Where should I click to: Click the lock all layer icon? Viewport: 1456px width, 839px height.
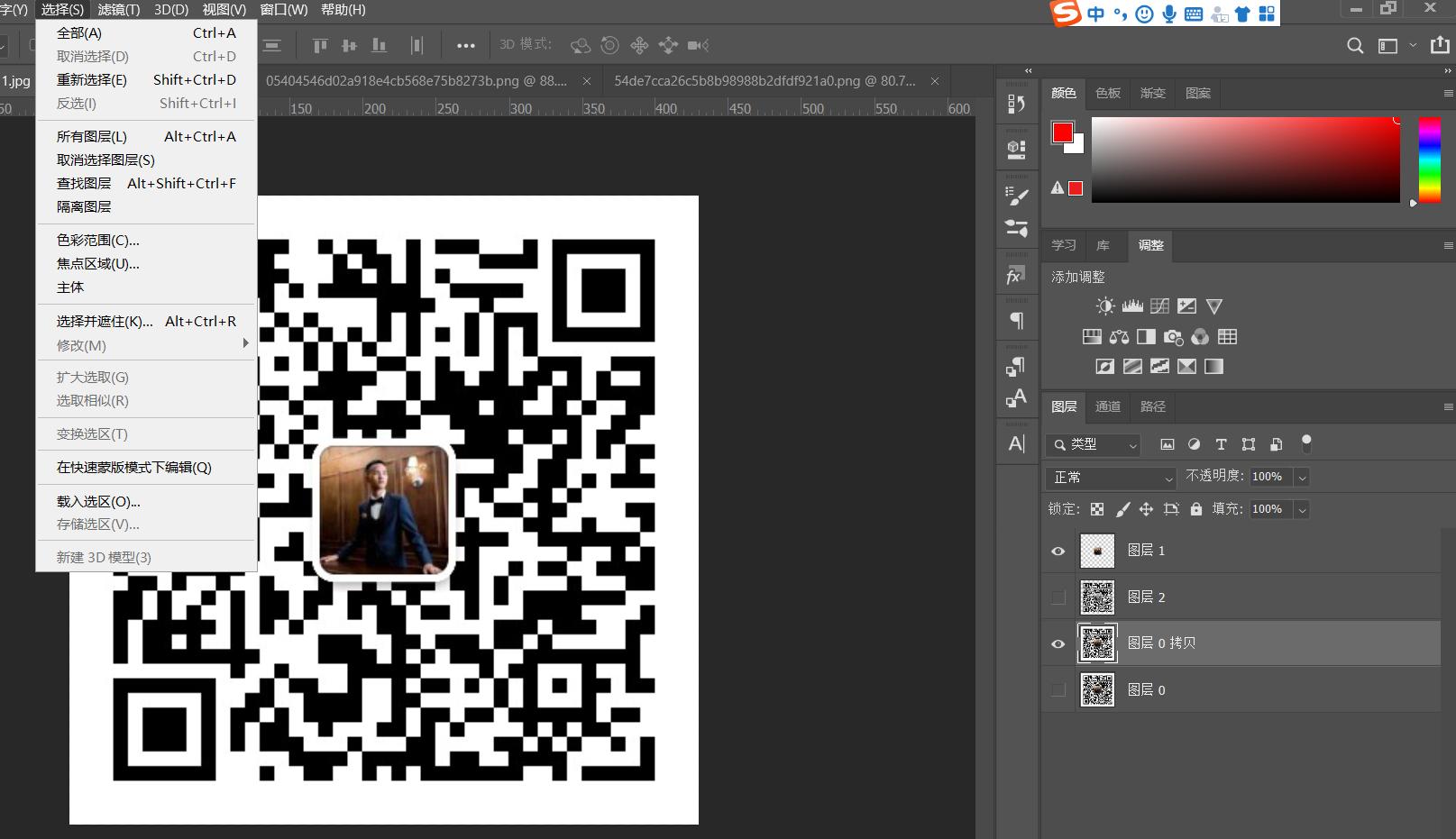(1195, 509)
